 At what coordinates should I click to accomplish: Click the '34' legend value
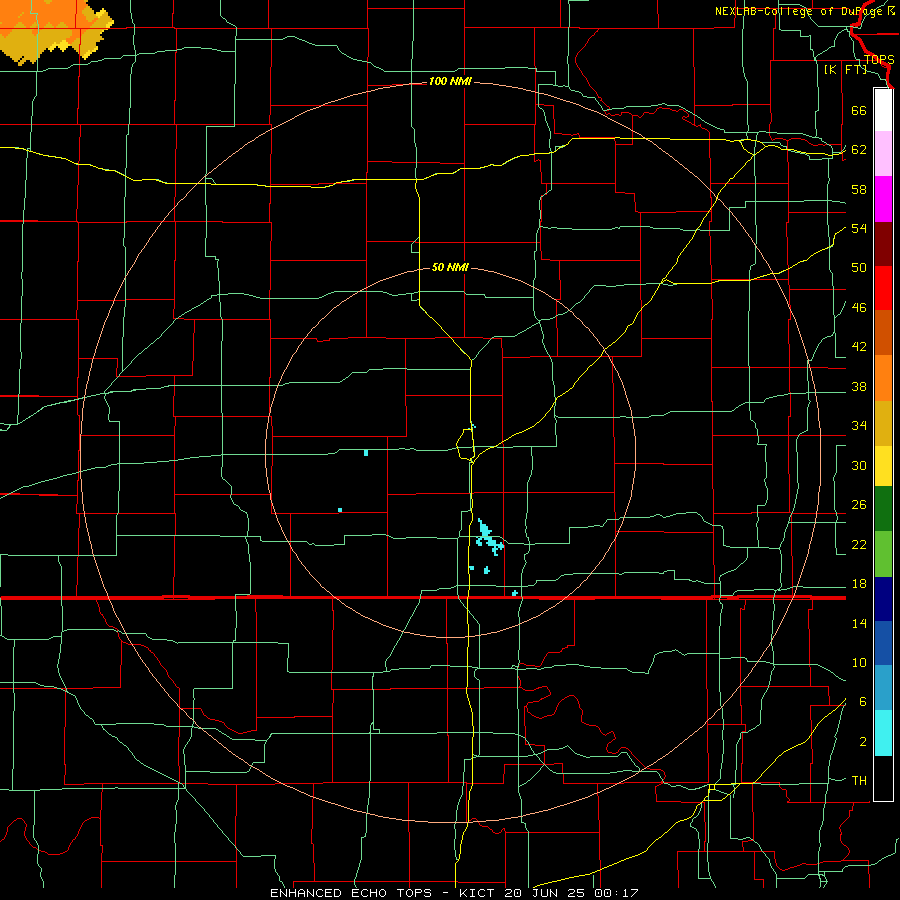click(859, 426)
